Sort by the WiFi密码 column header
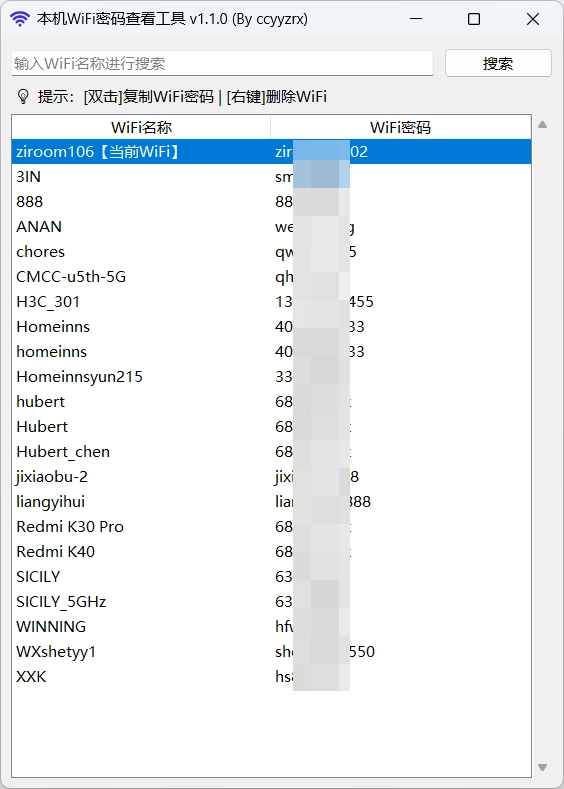The height and width of the screenshot is (789, 564). click(x=400, y=127)
